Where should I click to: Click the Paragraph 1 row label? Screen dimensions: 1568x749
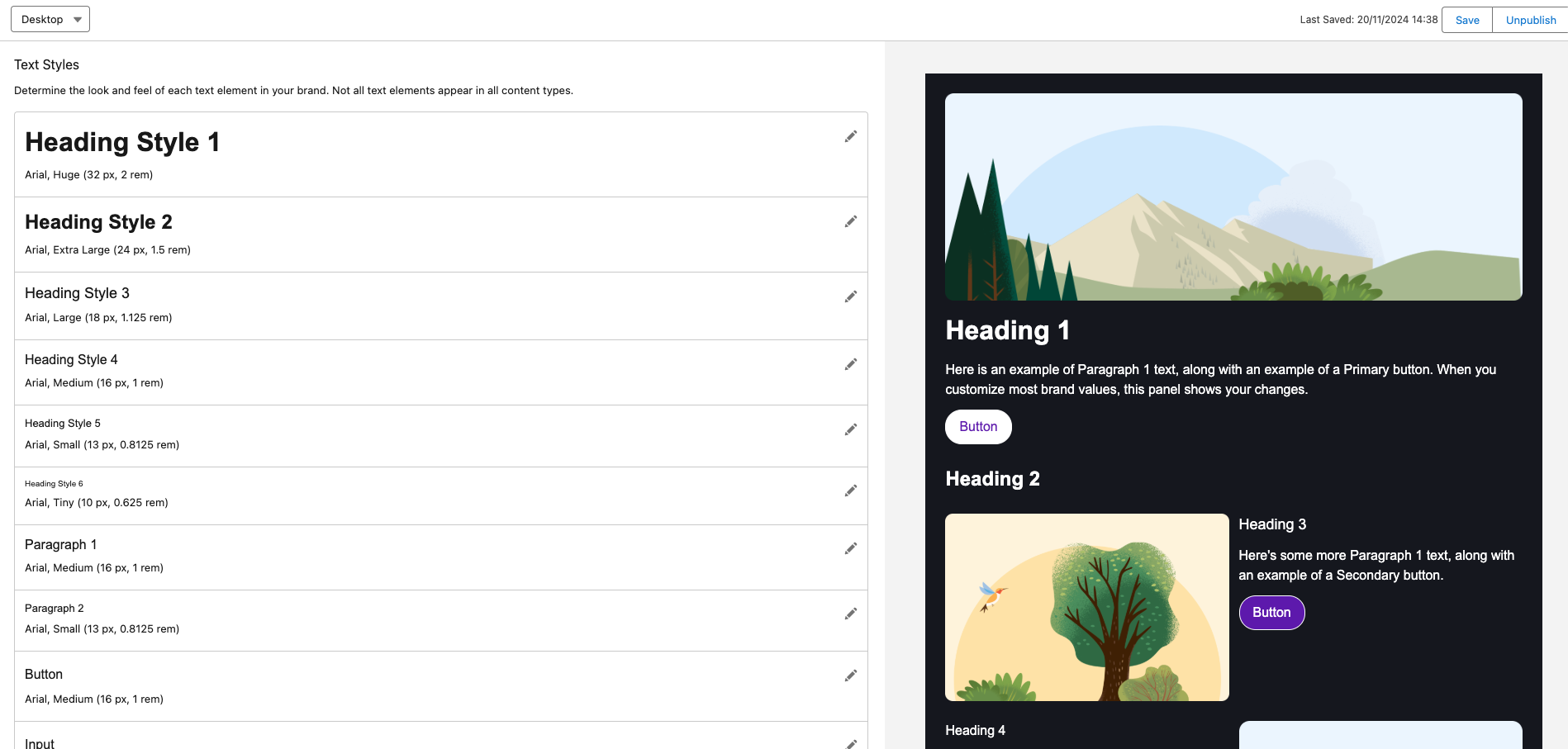click(61, 545)
